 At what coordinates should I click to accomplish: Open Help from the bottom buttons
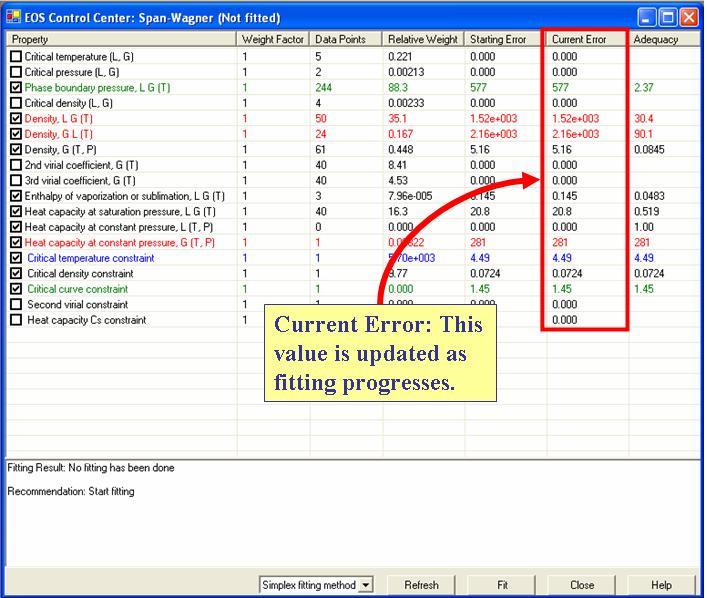[x=661, y=585]
